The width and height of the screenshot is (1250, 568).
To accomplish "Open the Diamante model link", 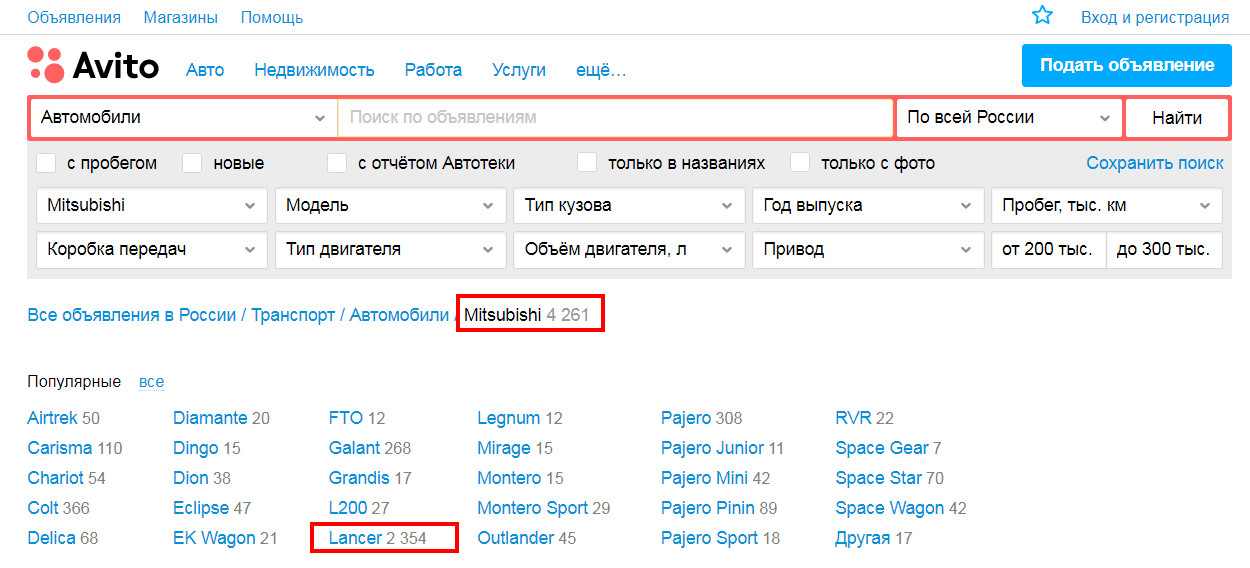I will coord(210,418).
